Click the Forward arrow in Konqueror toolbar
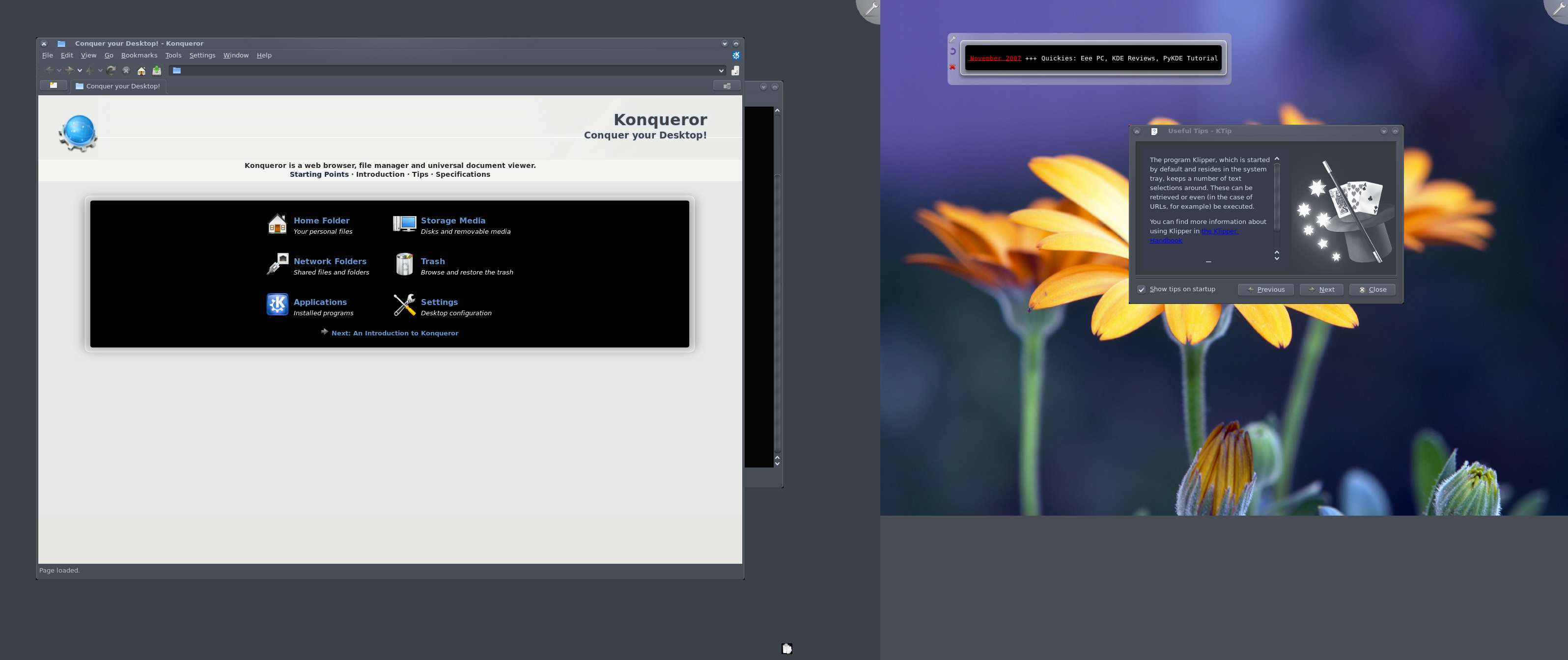Viewport: 1568px width, 660px height. click(69, 71)
